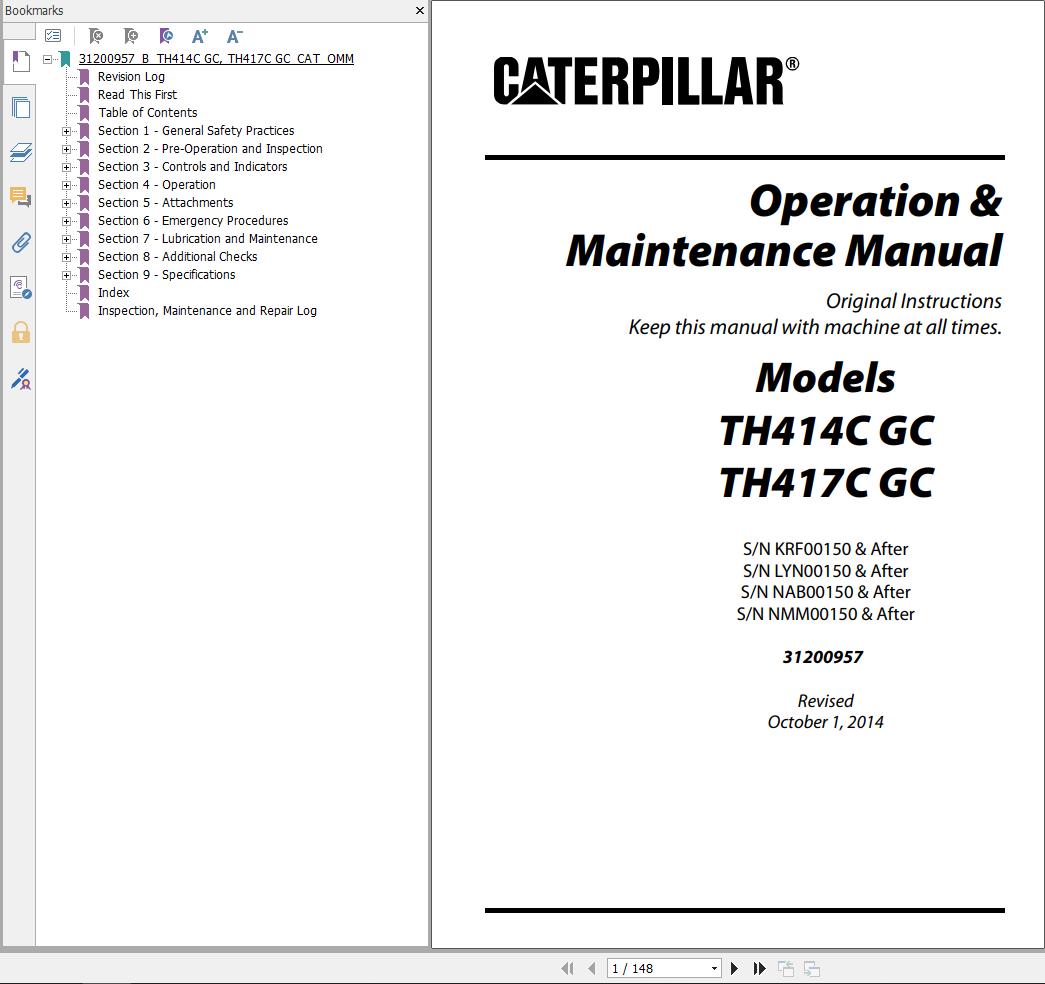Decrease bookmark text size with A-
The image size is (1045, 984).
[235, 36]
